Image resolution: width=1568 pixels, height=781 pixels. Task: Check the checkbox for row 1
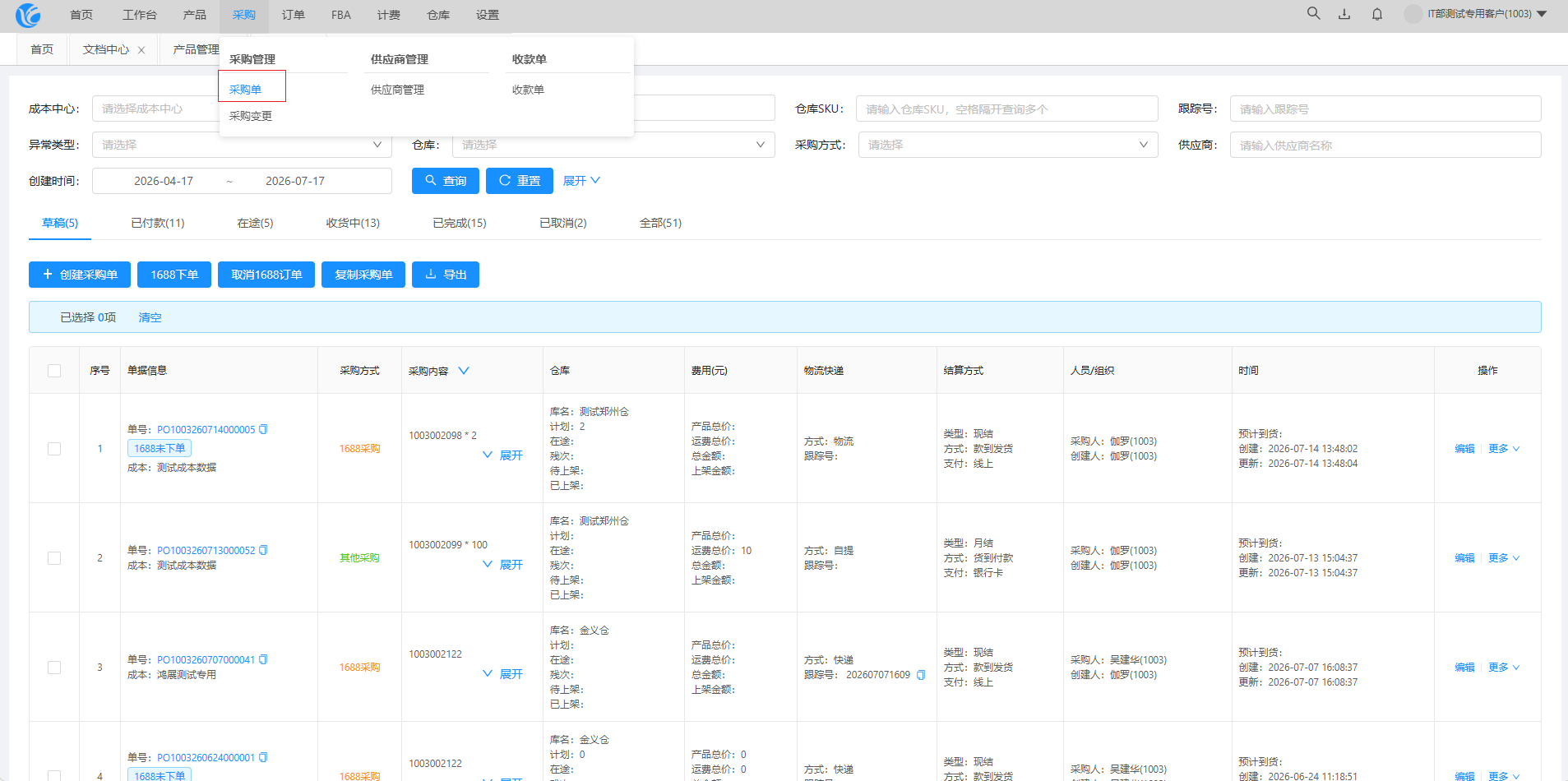[x=54, y=449]
